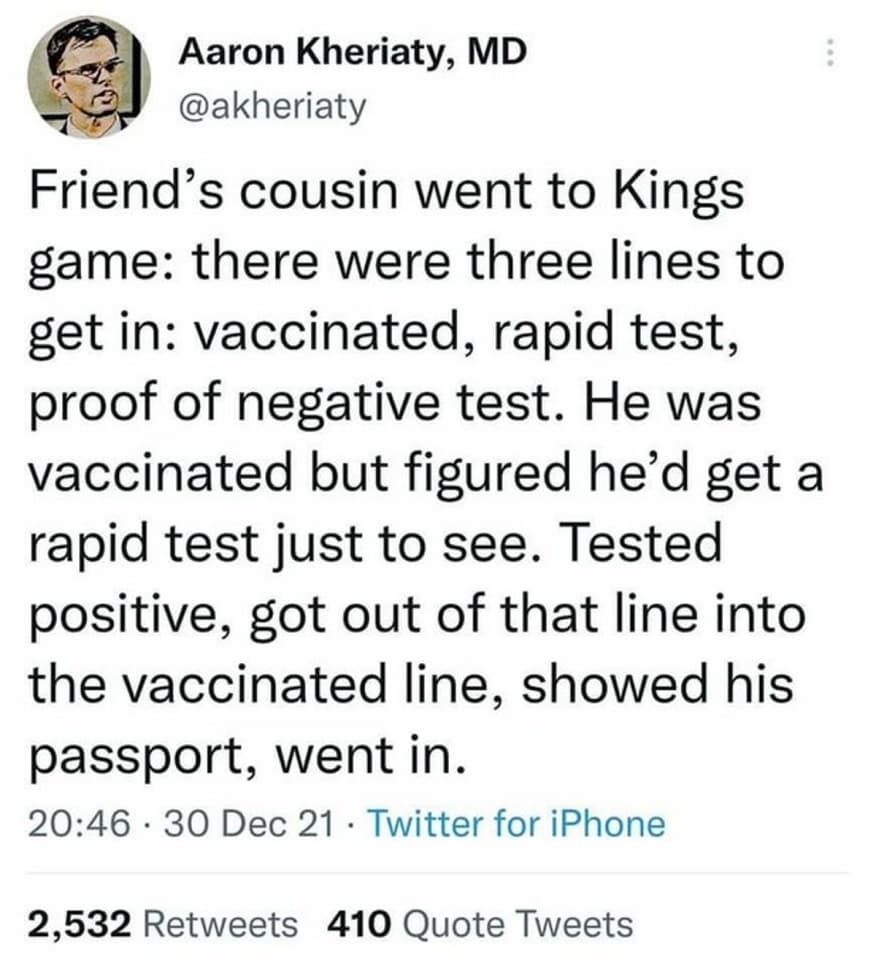
Task: Click the Quote Tweets label
Action: tap(517, 924)
